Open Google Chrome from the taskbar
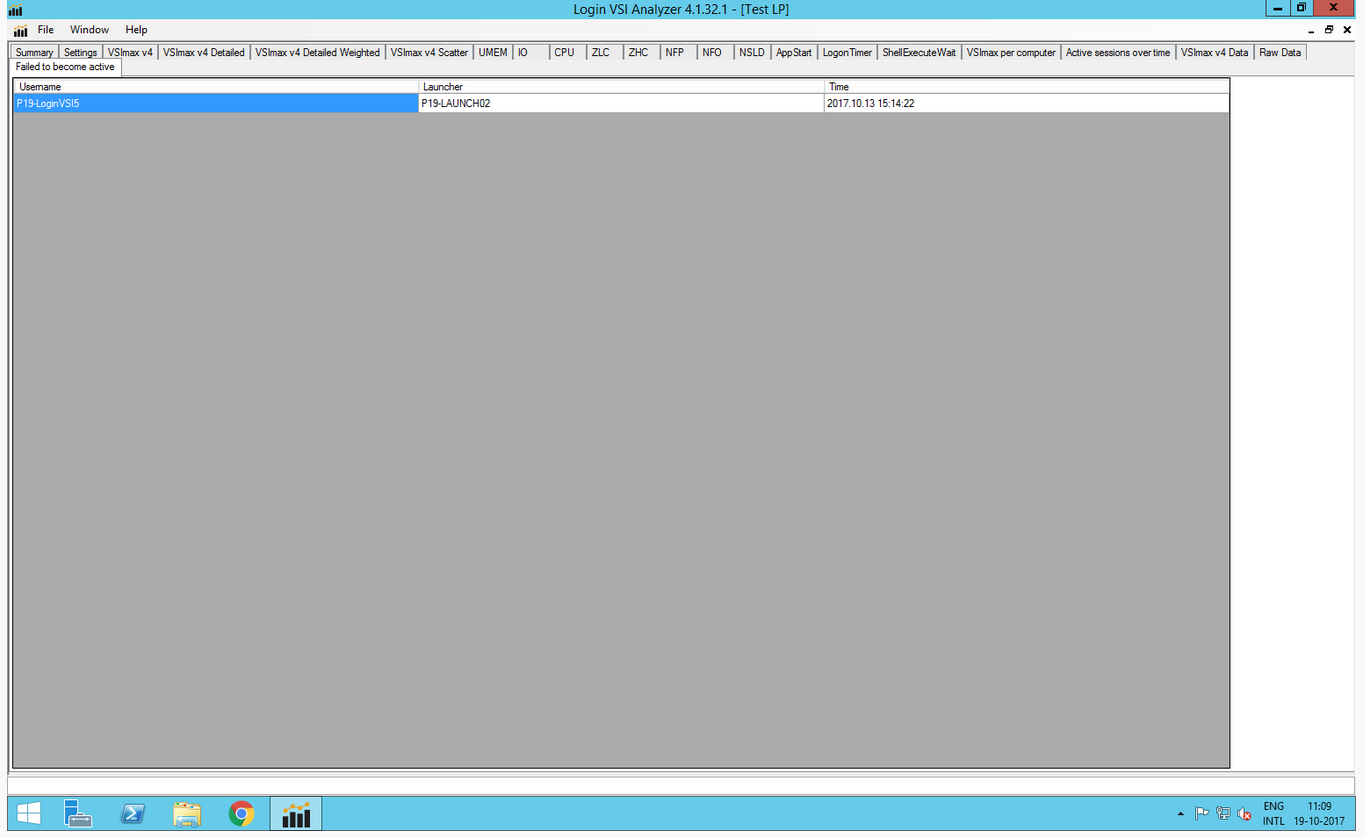1365x838 pixels. pyautogui.click(x=241, y=814)
